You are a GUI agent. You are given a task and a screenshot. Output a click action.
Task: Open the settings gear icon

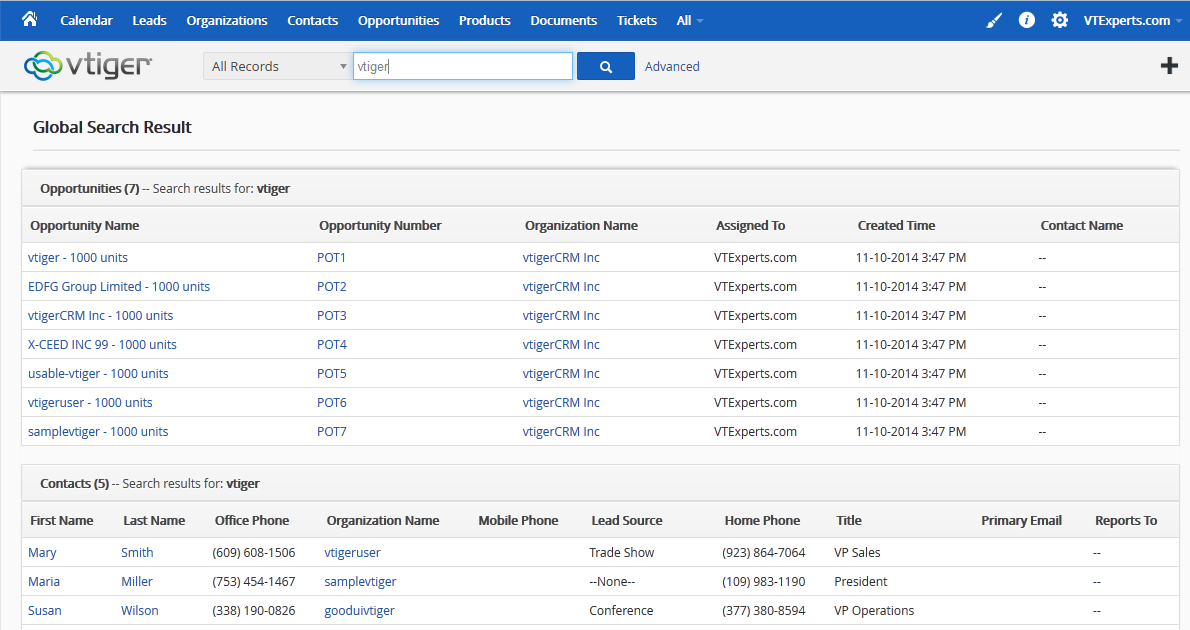tap(1059, 20)
